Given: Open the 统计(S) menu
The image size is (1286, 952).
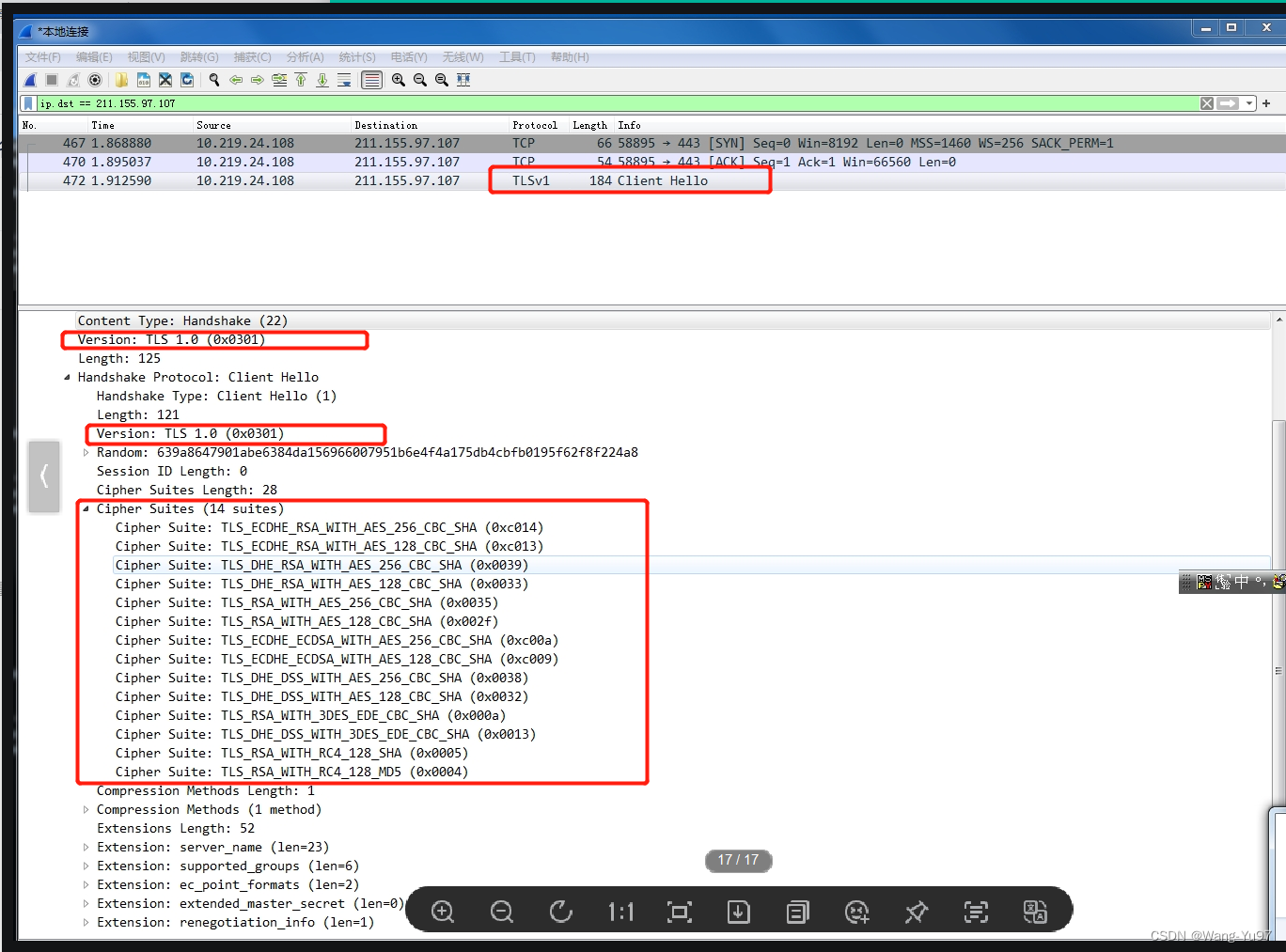Looking at the screenshot, I should pos(357,57).
